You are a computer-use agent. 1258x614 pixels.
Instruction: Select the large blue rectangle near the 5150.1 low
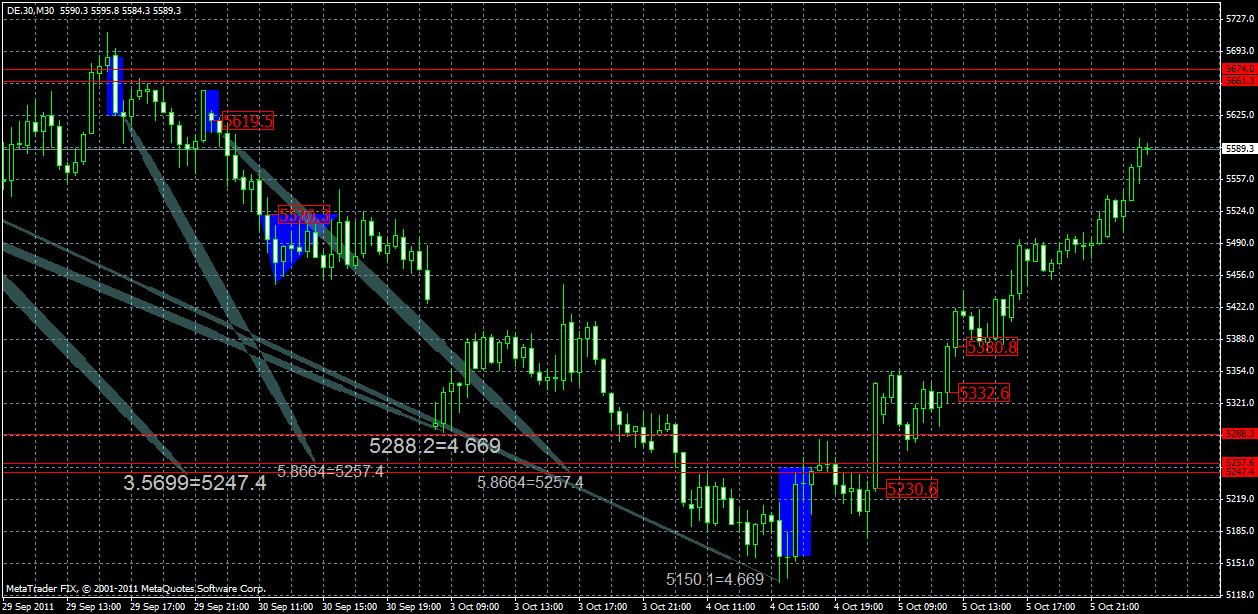click(x=795, y=511)
